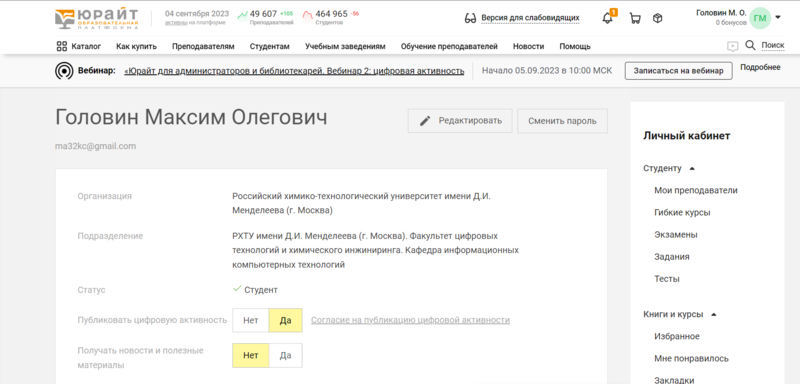This screenshot has height=384, width=800.
Task: Open Избранное in sidebar
Action: click(677, 337)
